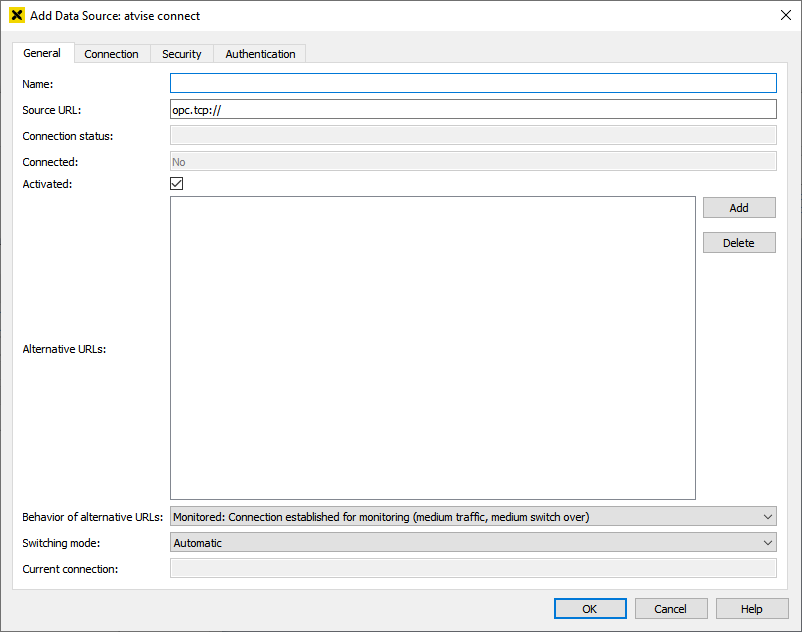Select the General tab
The width and height of the screenshot is (802, 632).
click(42, 54)
